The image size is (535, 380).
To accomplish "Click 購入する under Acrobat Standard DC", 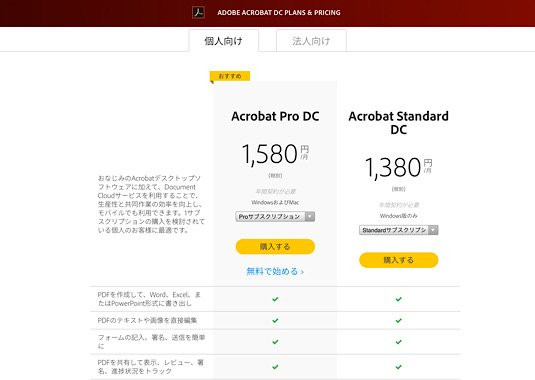I will pos(399,260).
